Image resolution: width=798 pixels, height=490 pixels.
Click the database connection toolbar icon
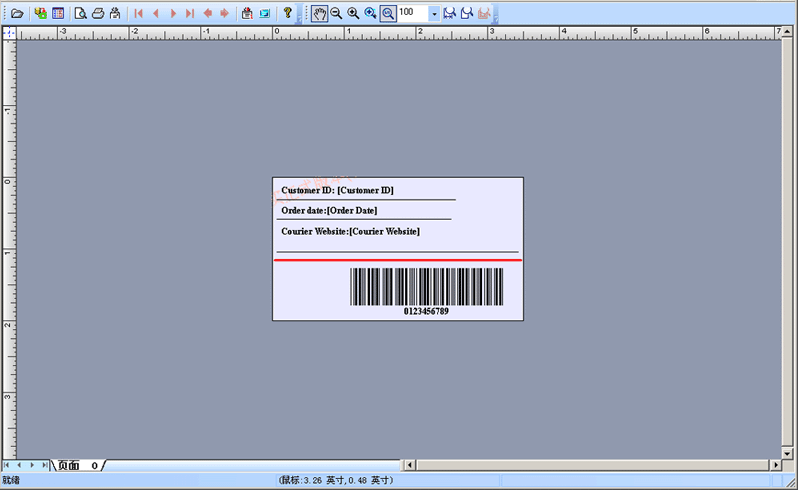point(41,13)
